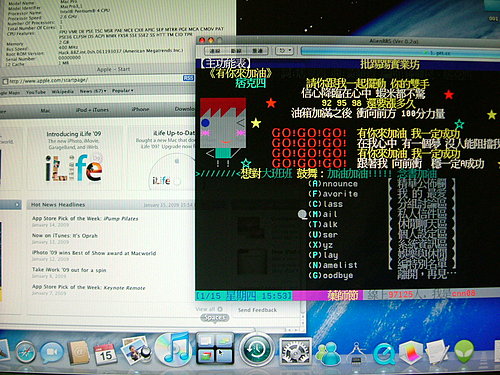Viewport: 500px width, 375px height.
Task: Open Now on iTunes: It's Oprah headline
Action: click(x=65, y=236)
